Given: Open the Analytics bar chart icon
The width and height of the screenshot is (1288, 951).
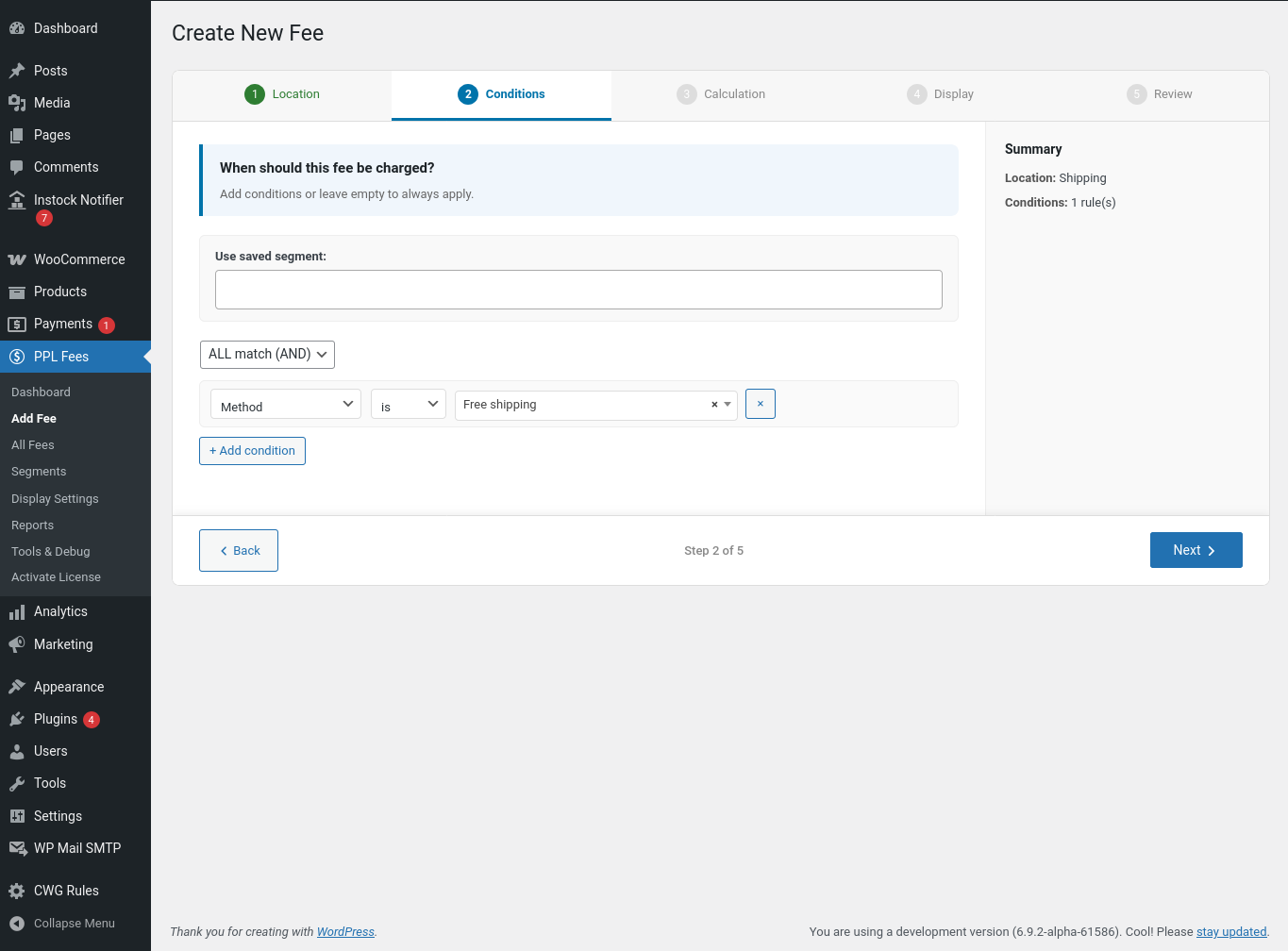Looking at the screenshot, I should [17, 612].
